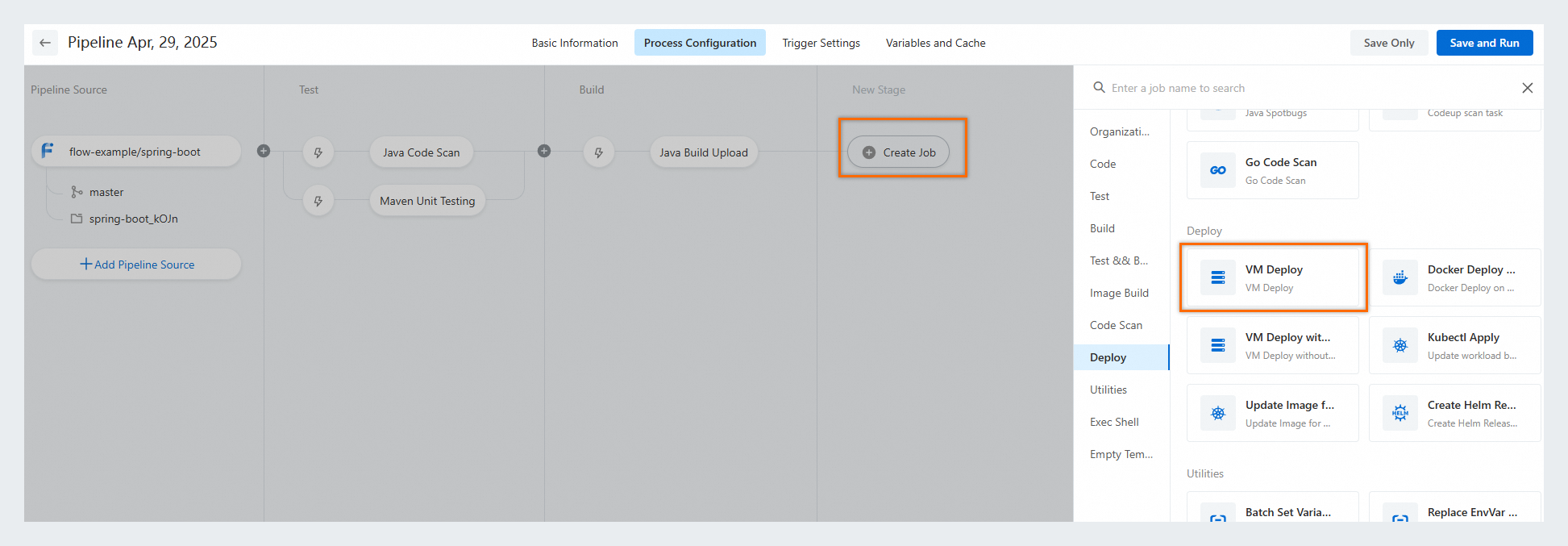Click the Codeup scan task card
Viewport: 1568px width, 546px height.
point(1455,119)
